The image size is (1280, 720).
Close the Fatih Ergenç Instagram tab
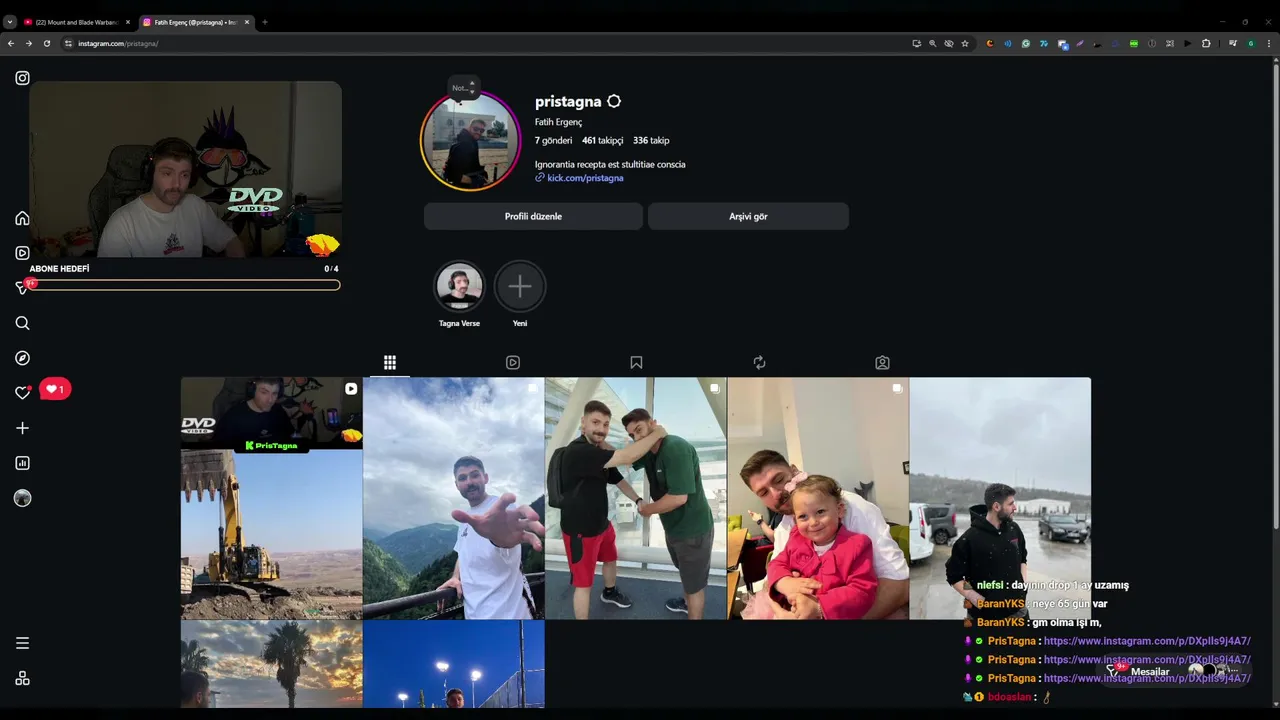pos(247,22)
